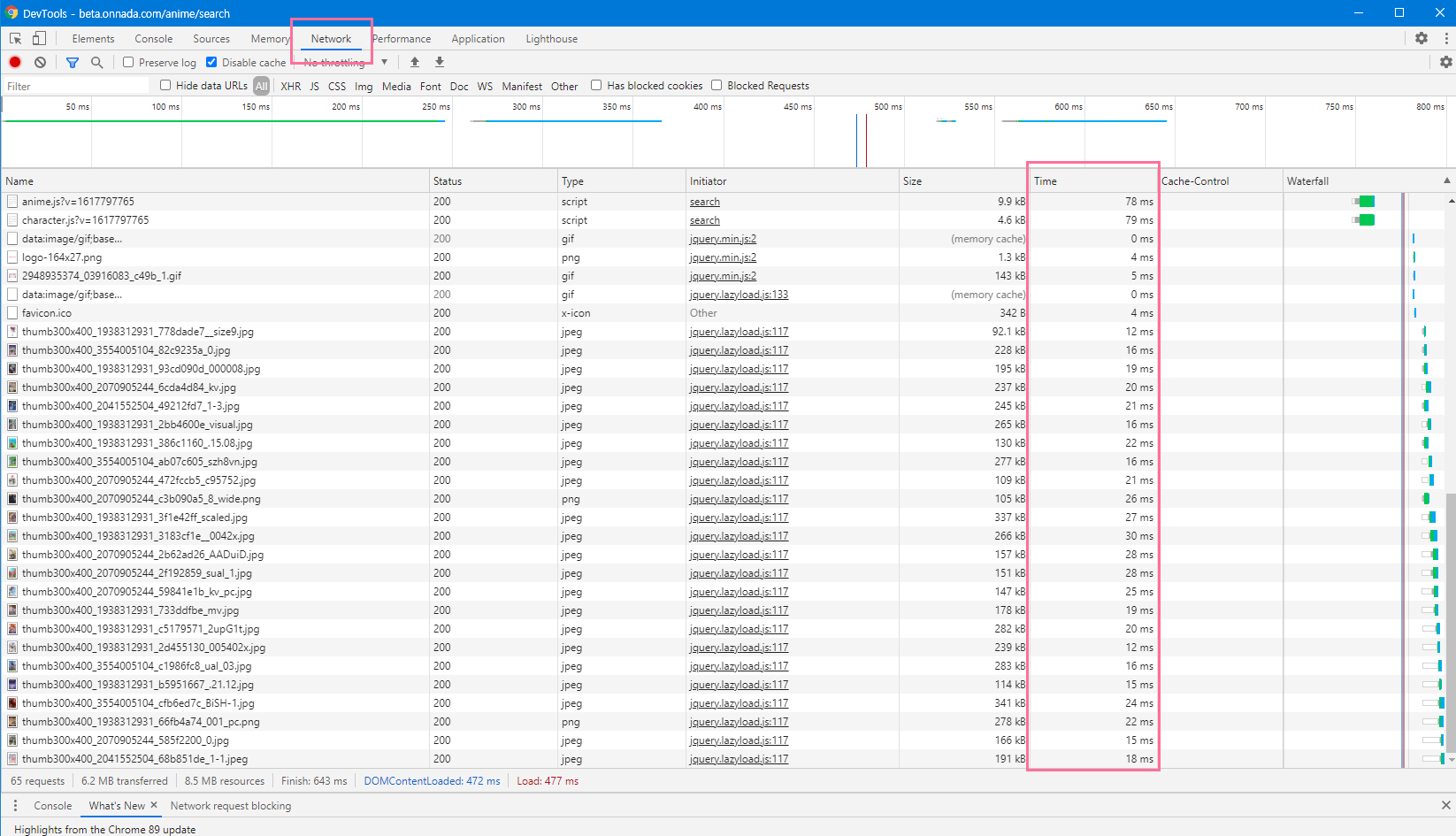Image resolution: width=1456 pixels, height=836 pixels.
Task: Open the DevTools three-dot customize menu
Action: 1446,38
